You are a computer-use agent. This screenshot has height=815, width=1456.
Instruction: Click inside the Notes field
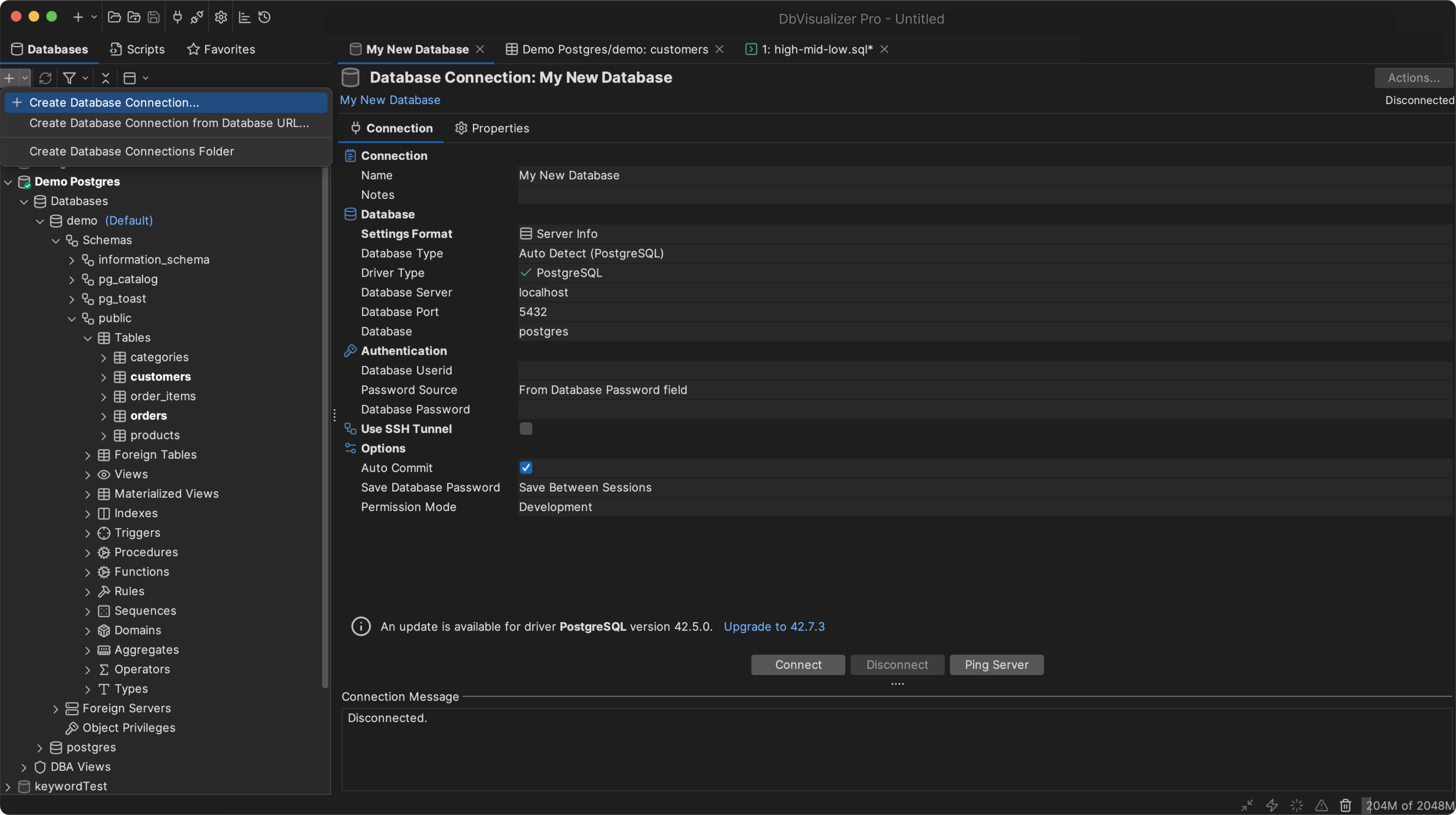click(678, 194)
